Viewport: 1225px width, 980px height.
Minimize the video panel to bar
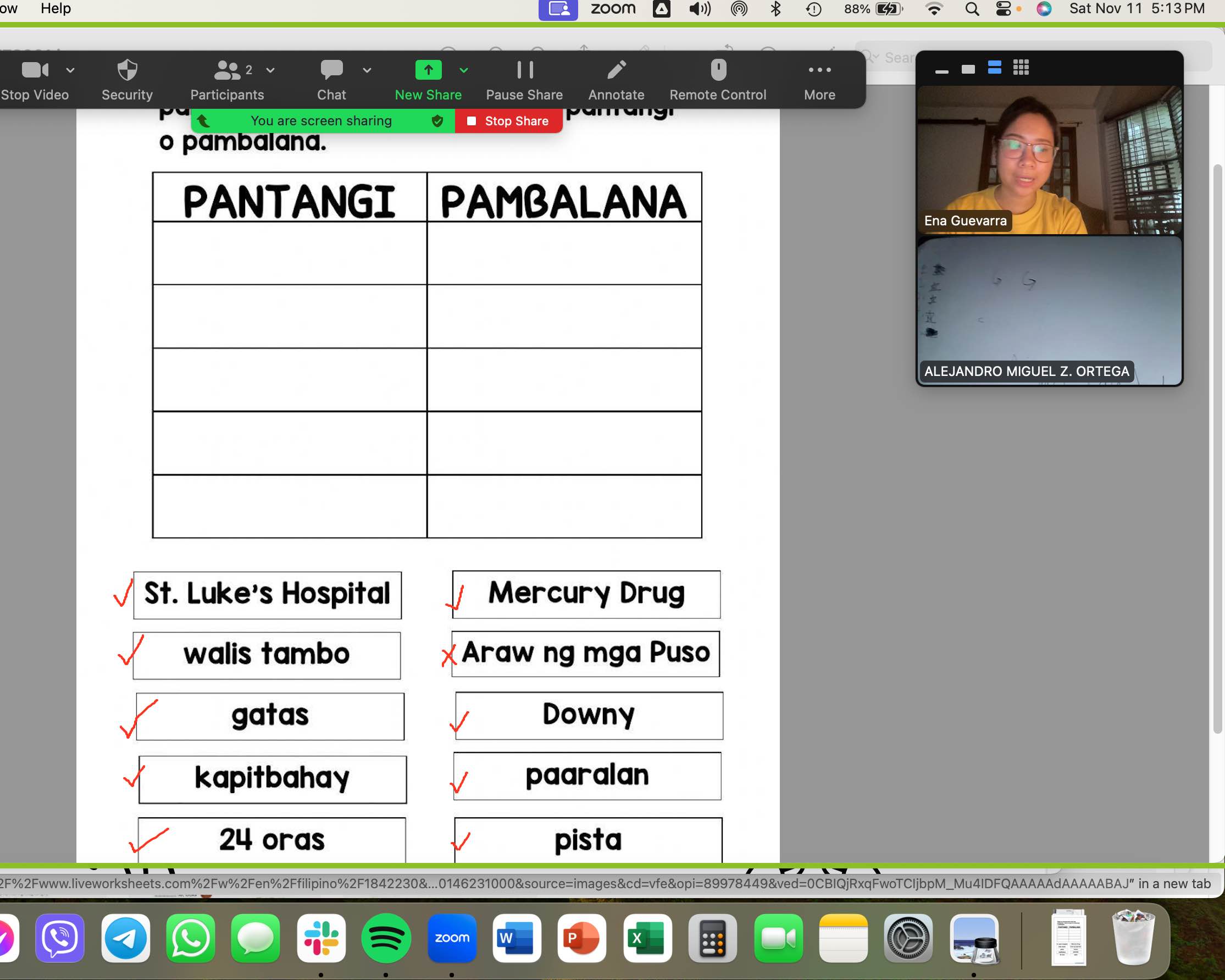point(942,71)
